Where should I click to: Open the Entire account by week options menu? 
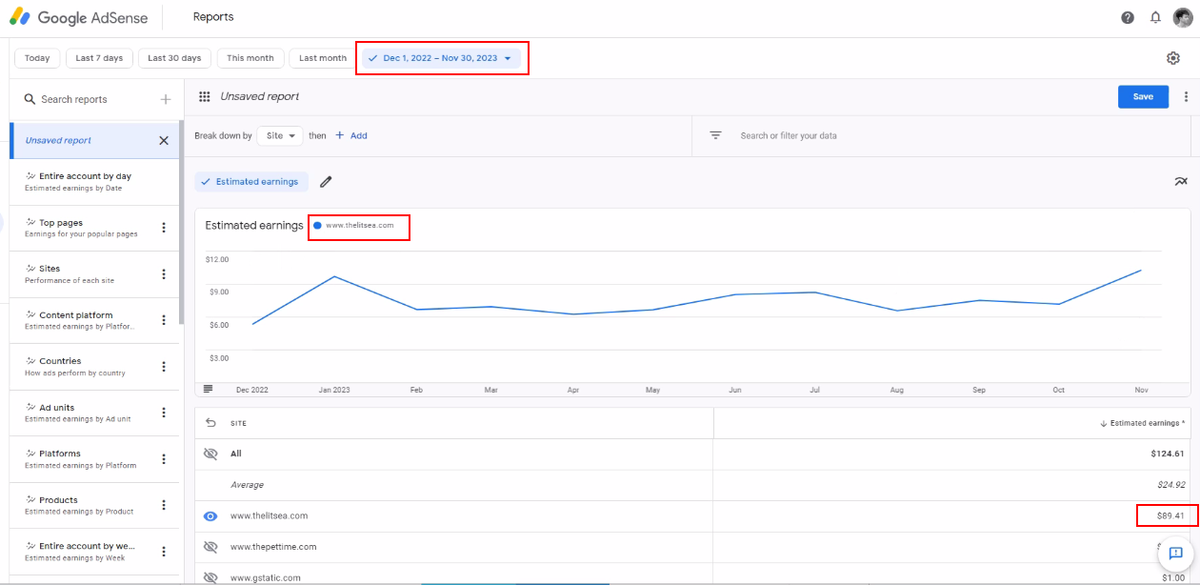pos(164,552)
